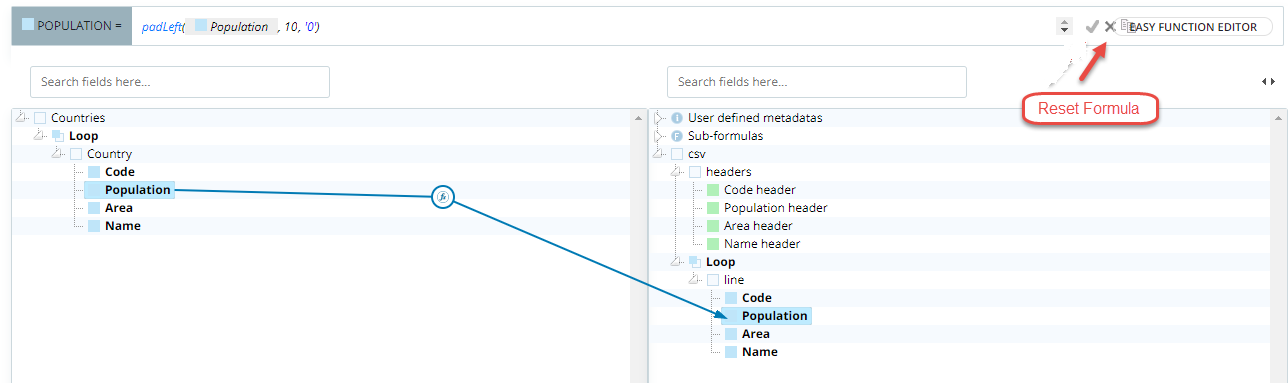This screenshot has height=383, width=1288.
Task: Click the green Area header icon
Action: coord(713,226)
